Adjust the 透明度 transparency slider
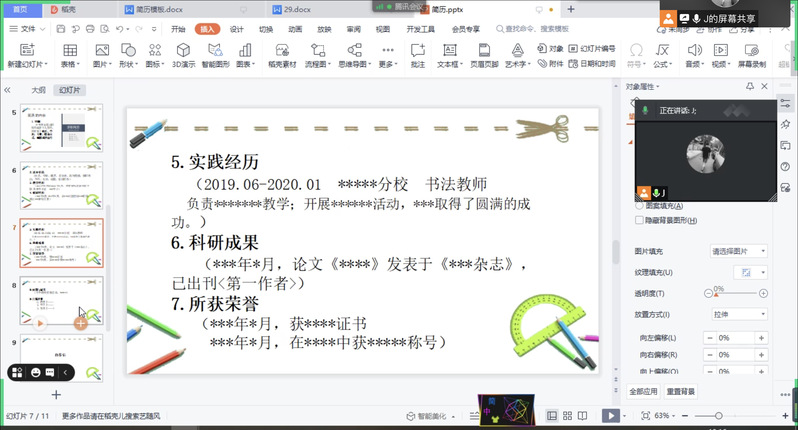The image size is (798, 430). [735, 293]
